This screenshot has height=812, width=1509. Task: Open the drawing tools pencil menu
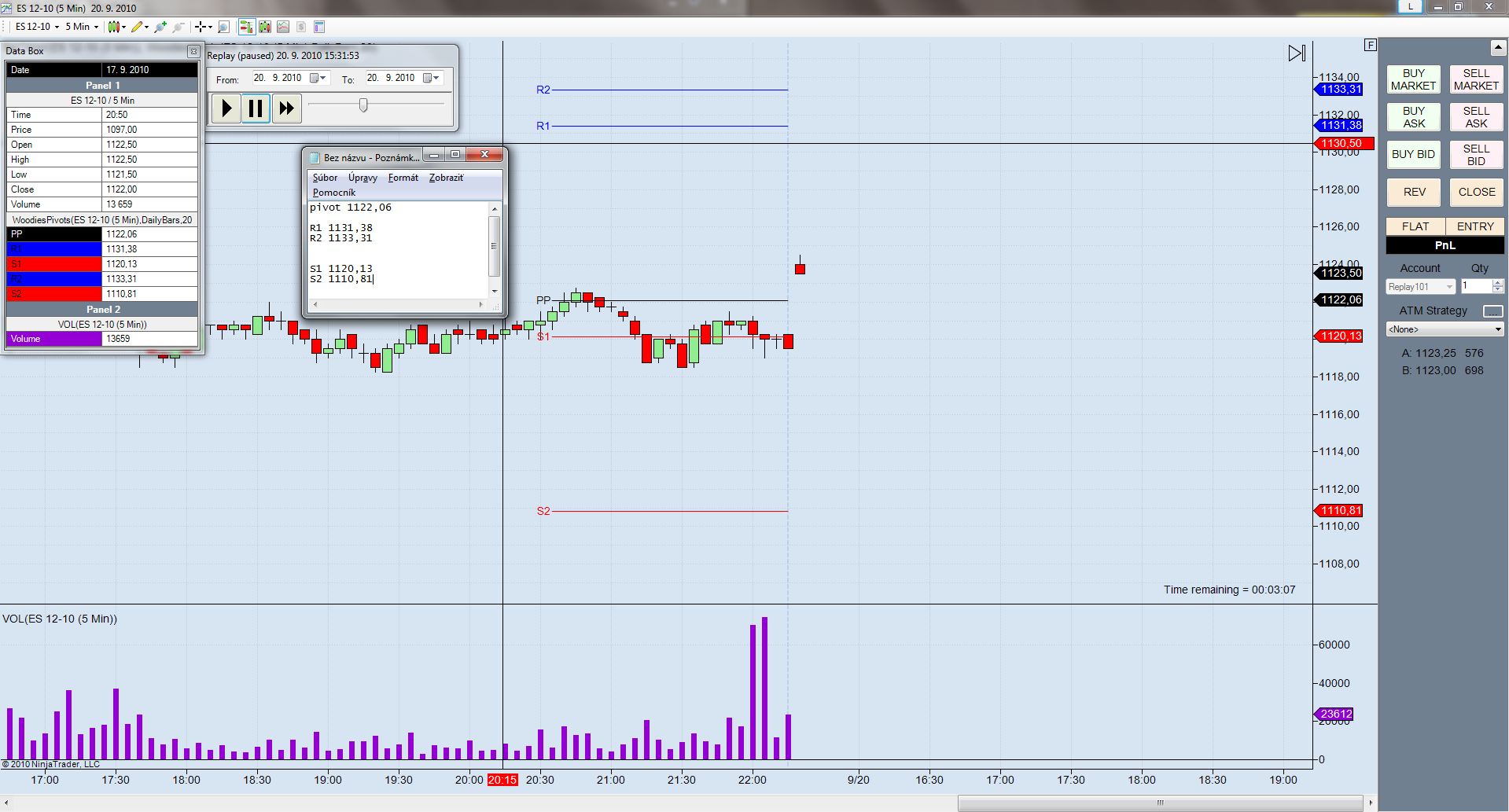[139, 27]
